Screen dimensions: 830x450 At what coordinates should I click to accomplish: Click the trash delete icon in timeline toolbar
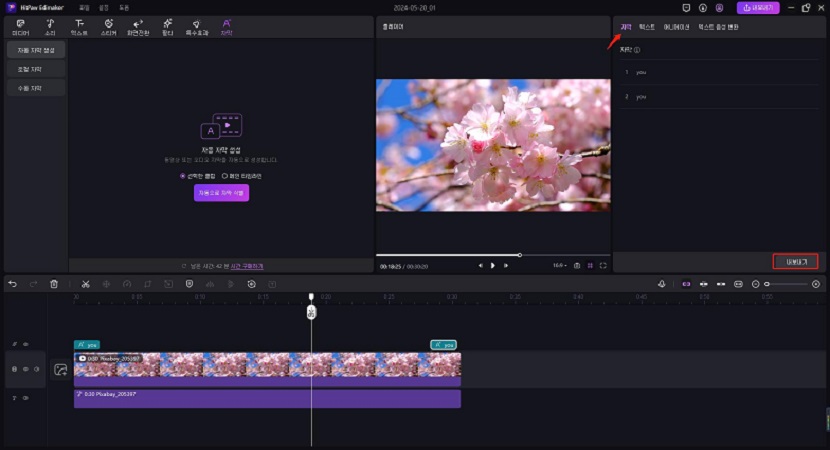click(x=54, y=284)
